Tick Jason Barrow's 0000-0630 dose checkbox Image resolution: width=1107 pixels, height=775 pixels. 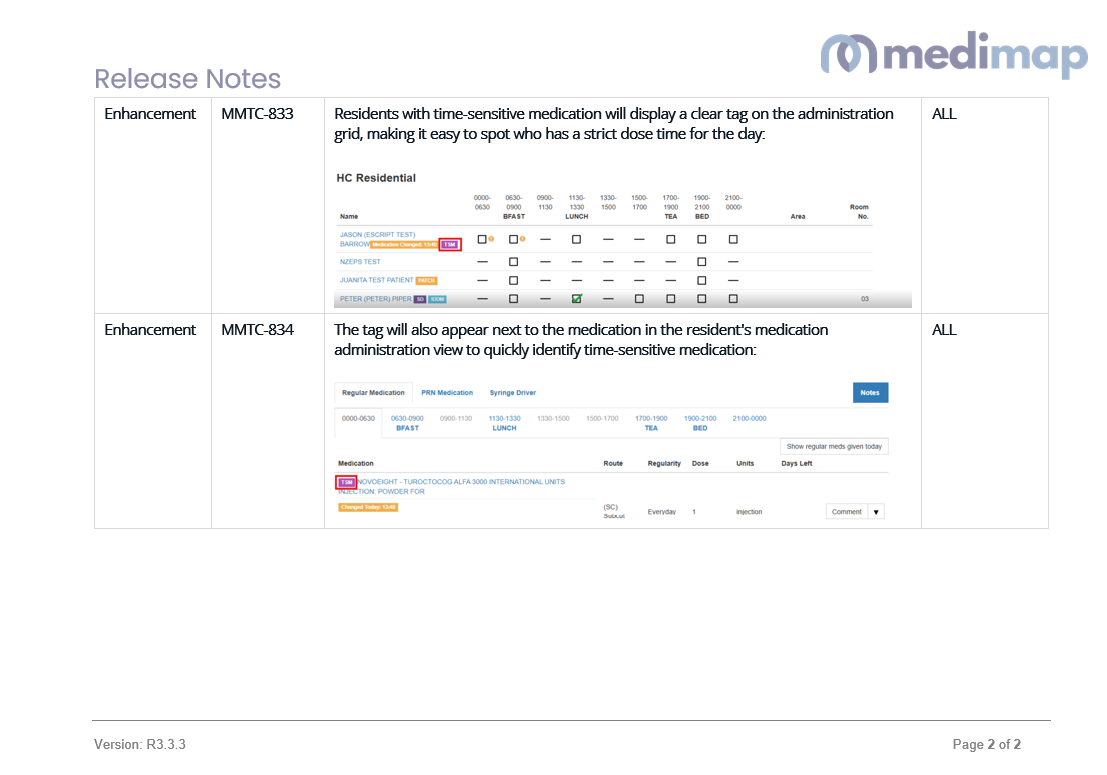pyautogui.click(x=481, y=239)
